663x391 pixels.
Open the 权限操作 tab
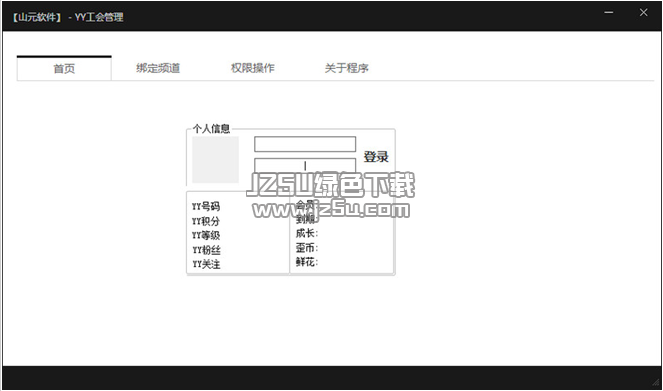click(x=252, y=68)
